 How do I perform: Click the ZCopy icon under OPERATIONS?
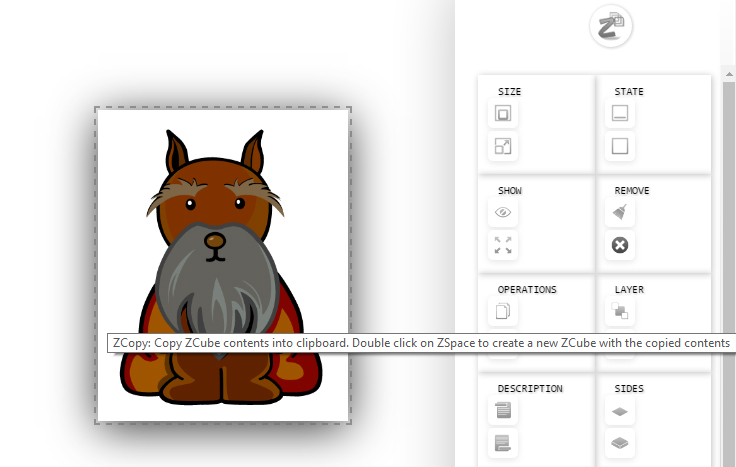tap(503, 311)
